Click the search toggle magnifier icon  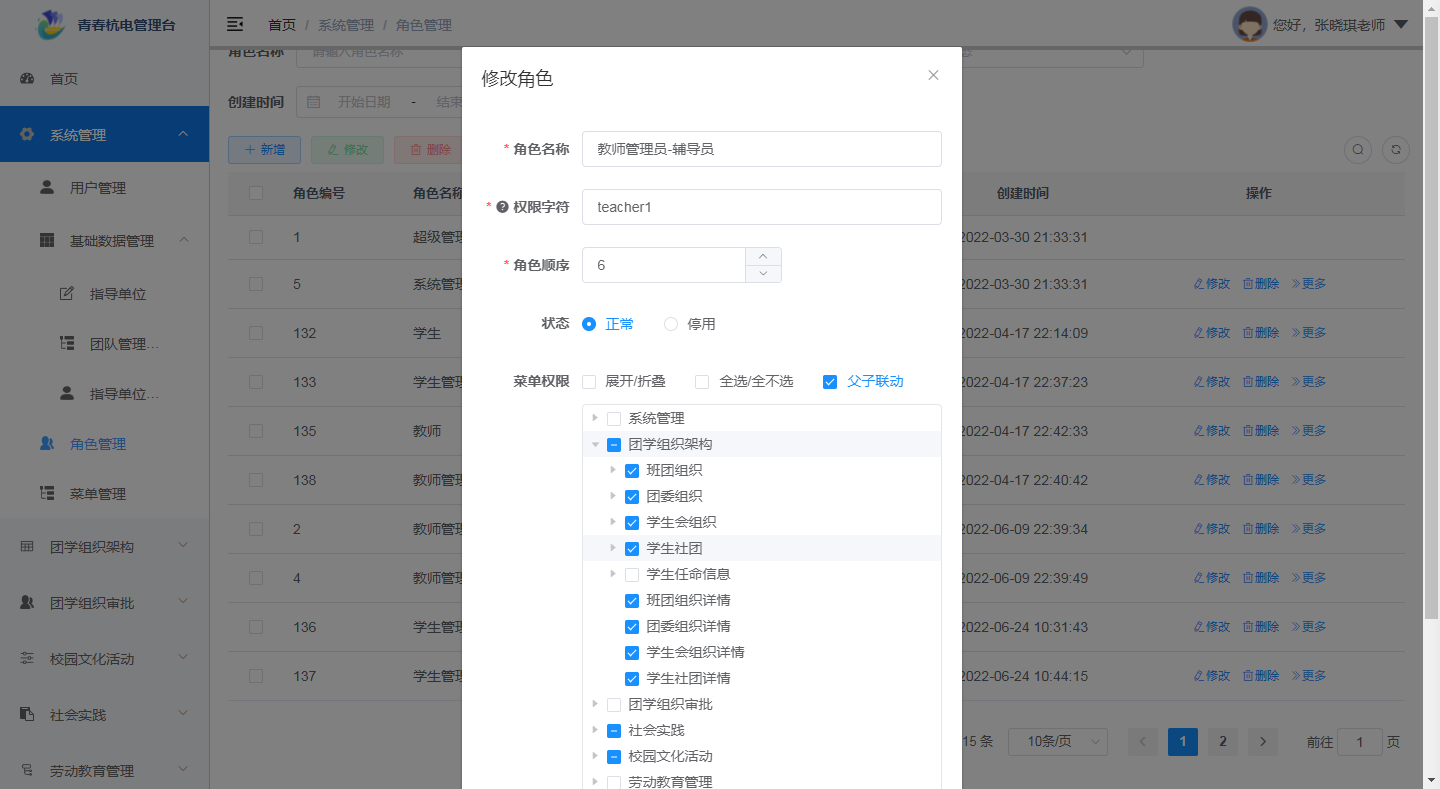pos(1358,150)
